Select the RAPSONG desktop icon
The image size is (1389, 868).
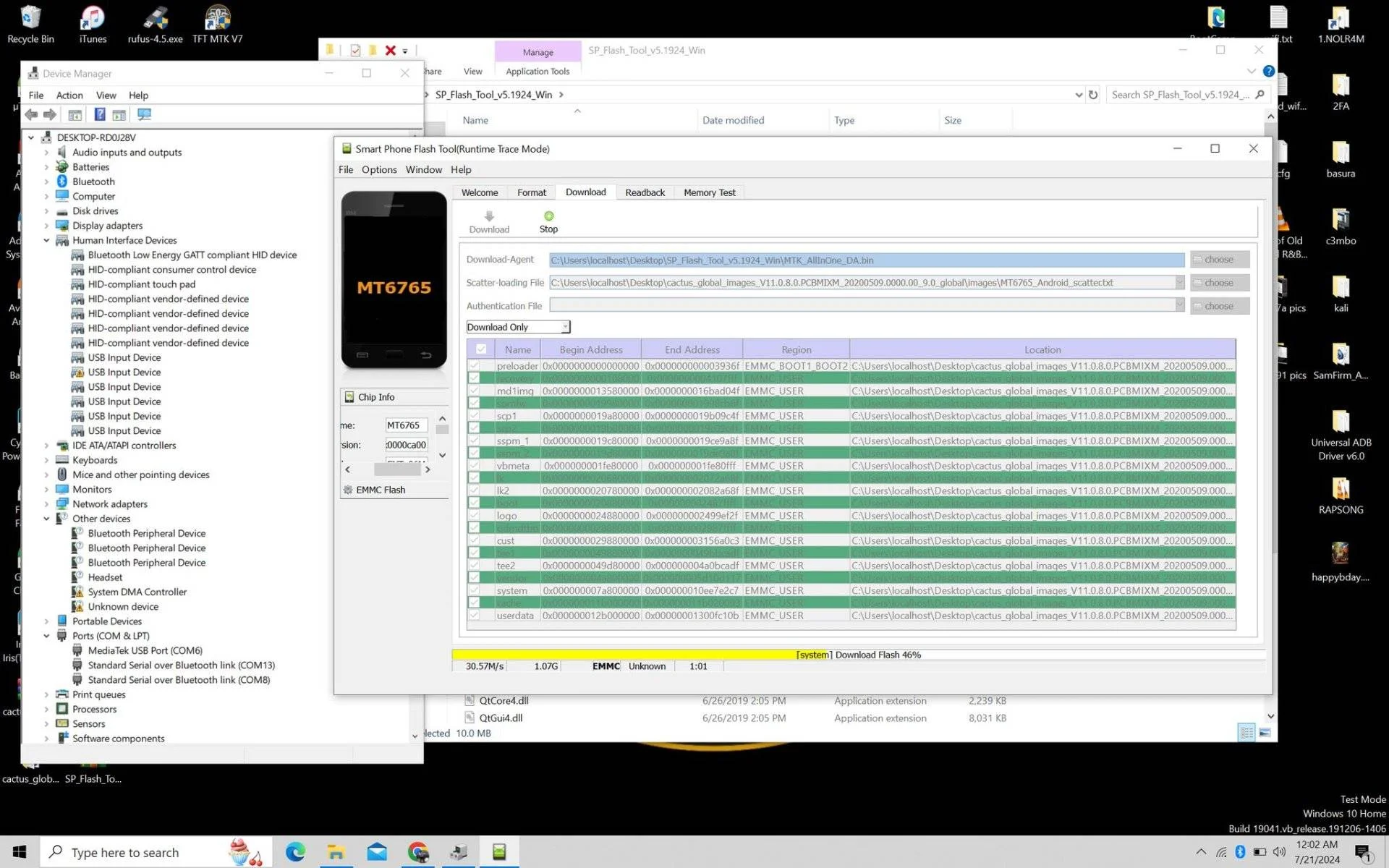[1341, 496]
